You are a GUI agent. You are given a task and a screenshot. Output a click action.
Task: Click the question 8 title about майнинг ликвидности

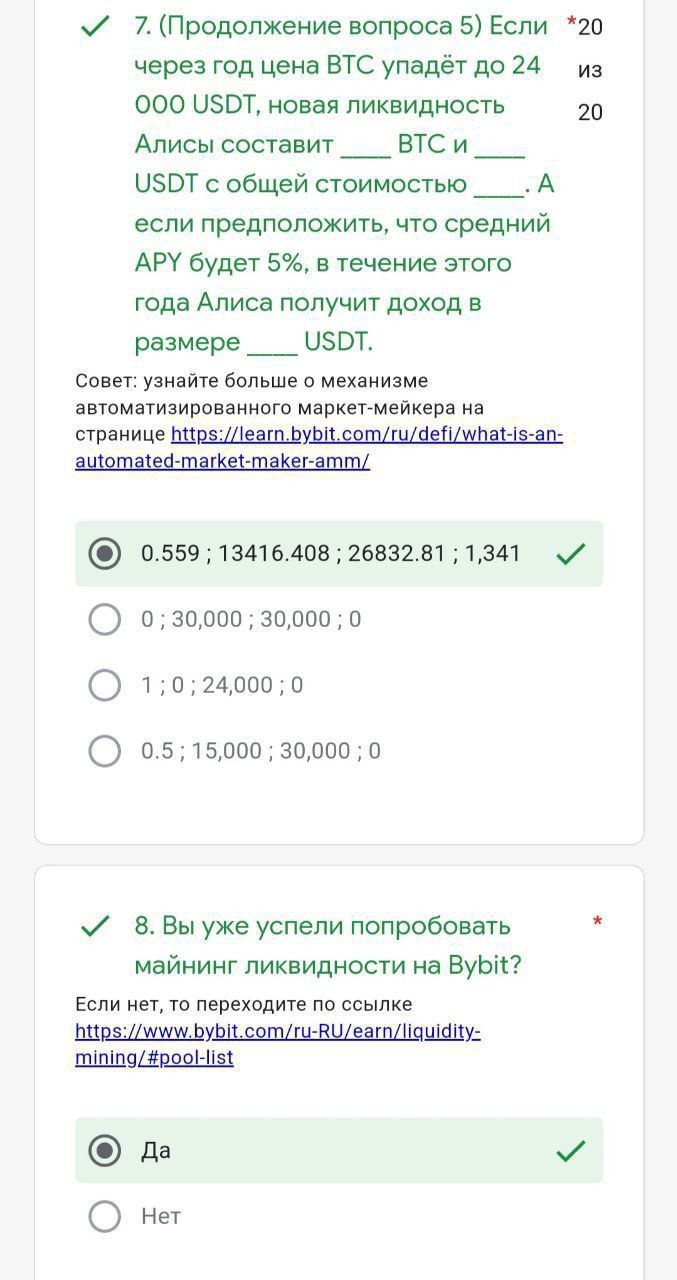pyautogui.click(x=328, y=946)
